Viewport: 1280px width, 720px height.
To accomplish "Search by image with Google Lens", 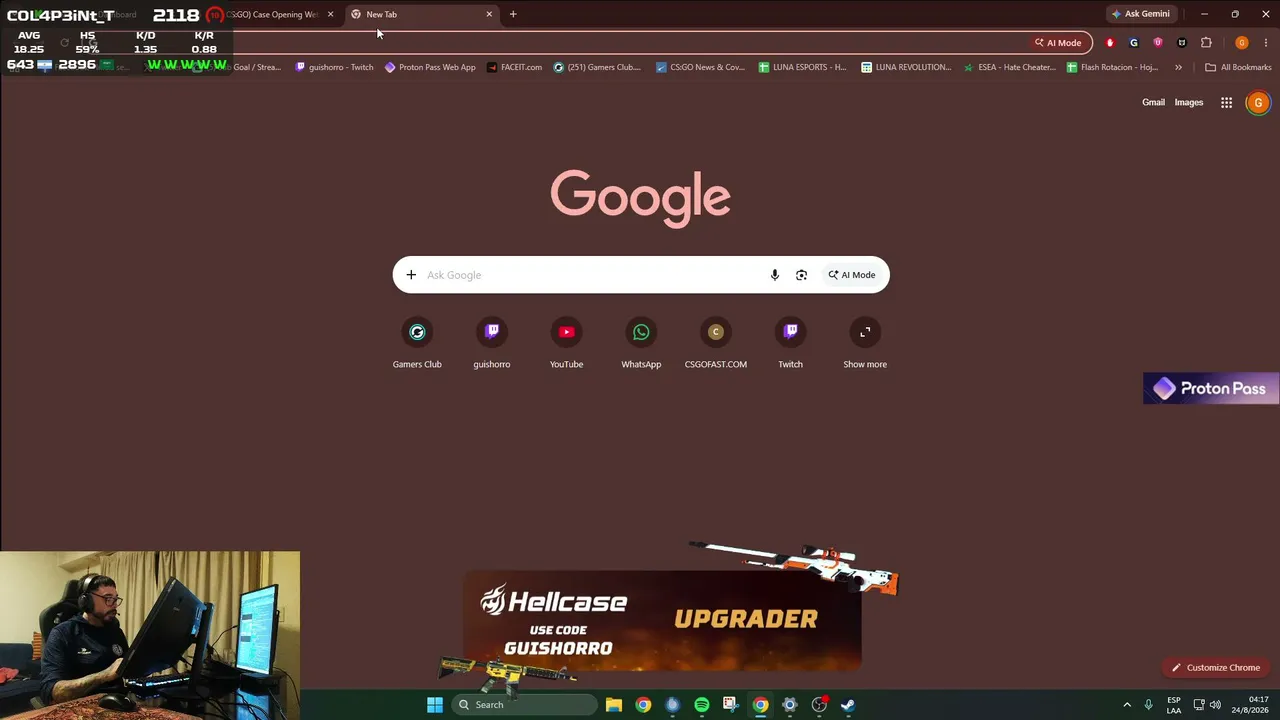I will pyautogui.click(x=801, y=275).
